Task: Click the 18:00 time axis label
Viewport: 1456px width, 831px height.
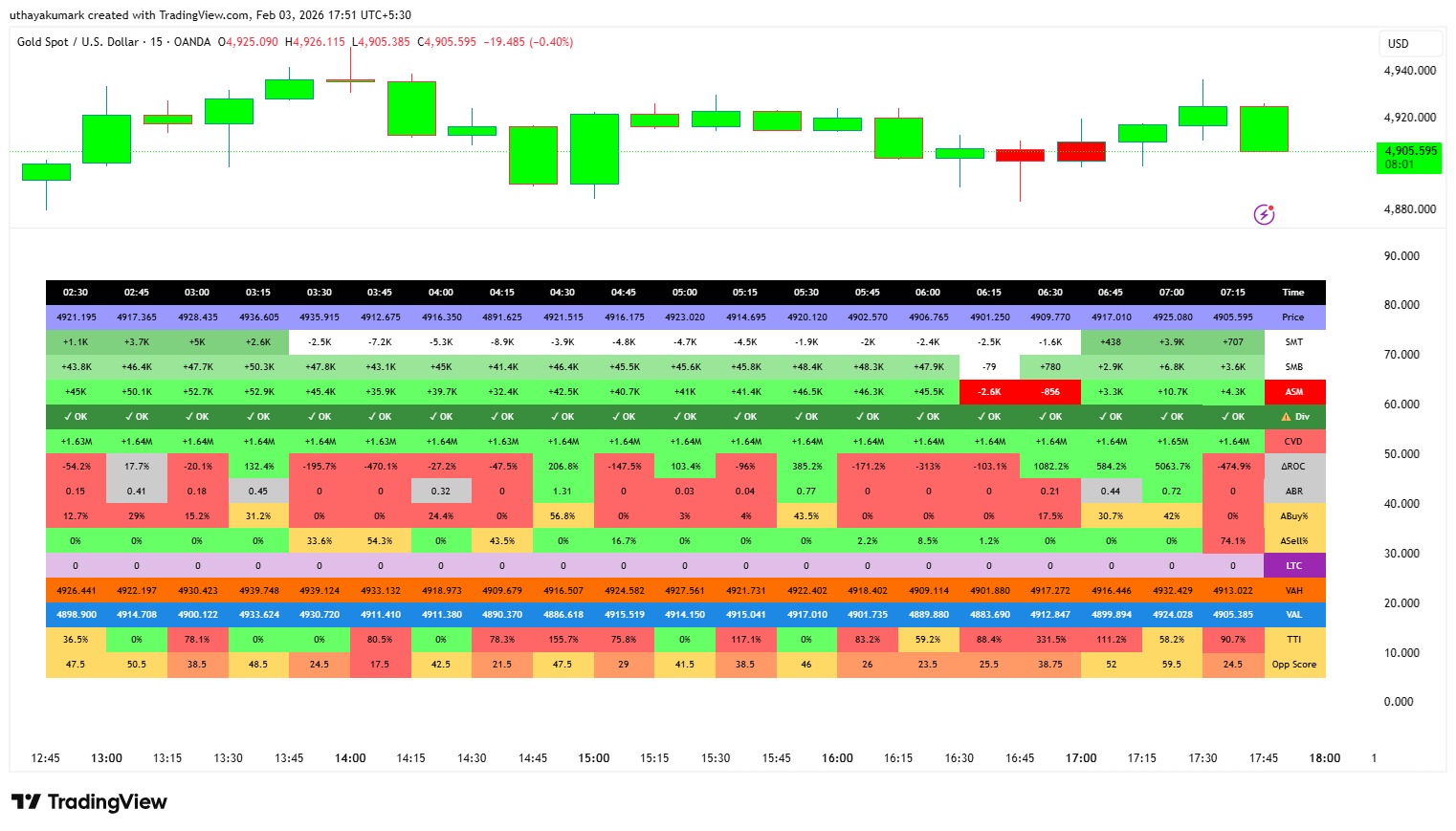Action: point(1324,758)
